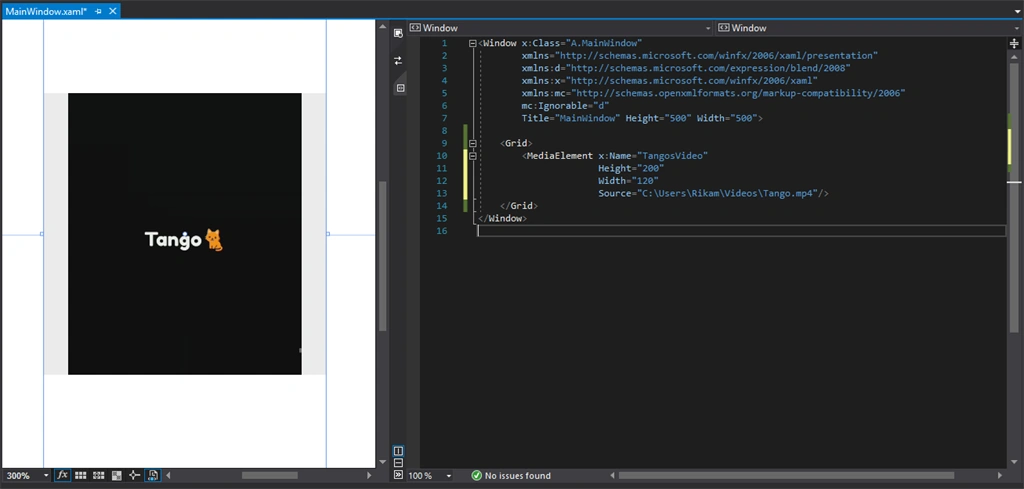Show the snap grid in the designer
The height and width of the screenshot is (489, 1024).
click(81, 475)
